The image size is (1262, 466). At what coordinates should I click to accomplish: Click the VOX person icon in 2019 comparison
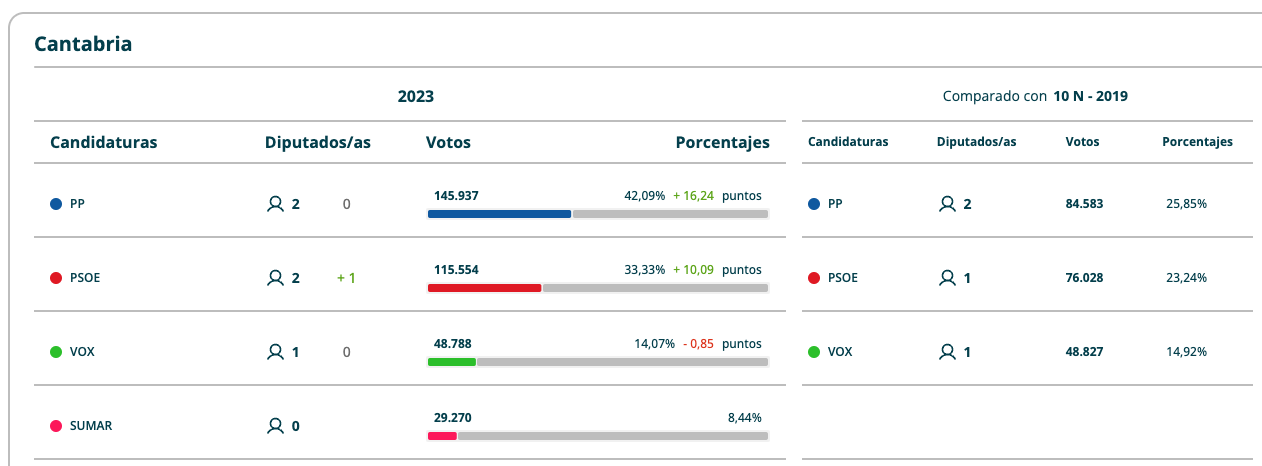click(x=946, y=352)
